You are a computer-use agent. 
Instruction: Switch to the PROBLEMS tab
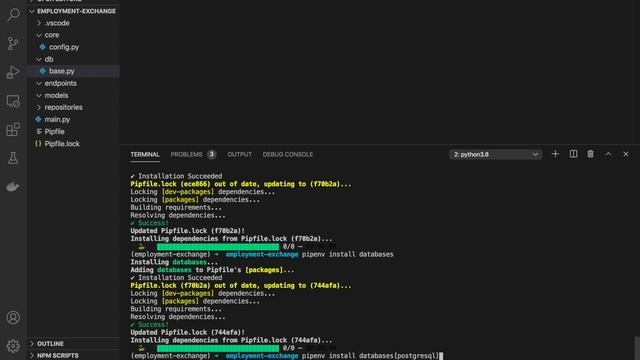pos(187,154)
